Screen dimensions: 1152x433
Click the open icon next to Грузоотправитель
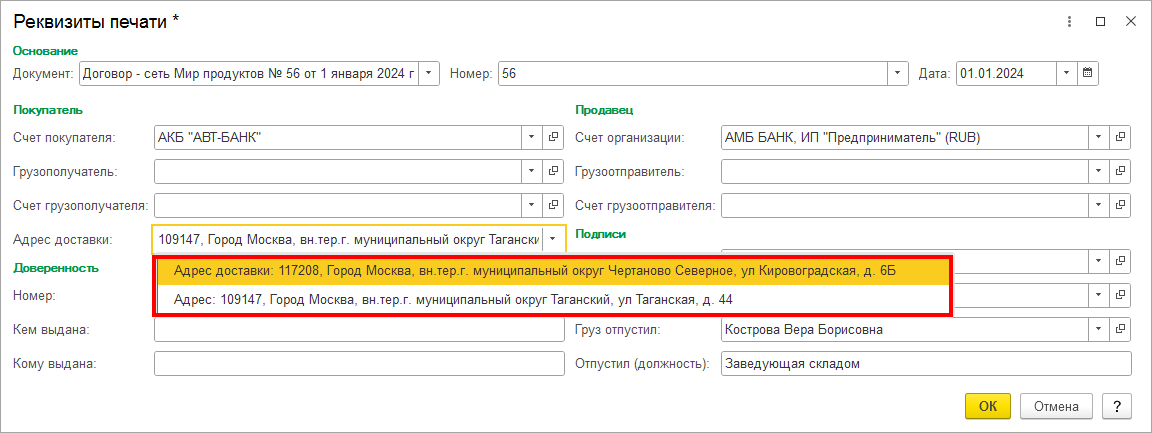coord(1121,172)
